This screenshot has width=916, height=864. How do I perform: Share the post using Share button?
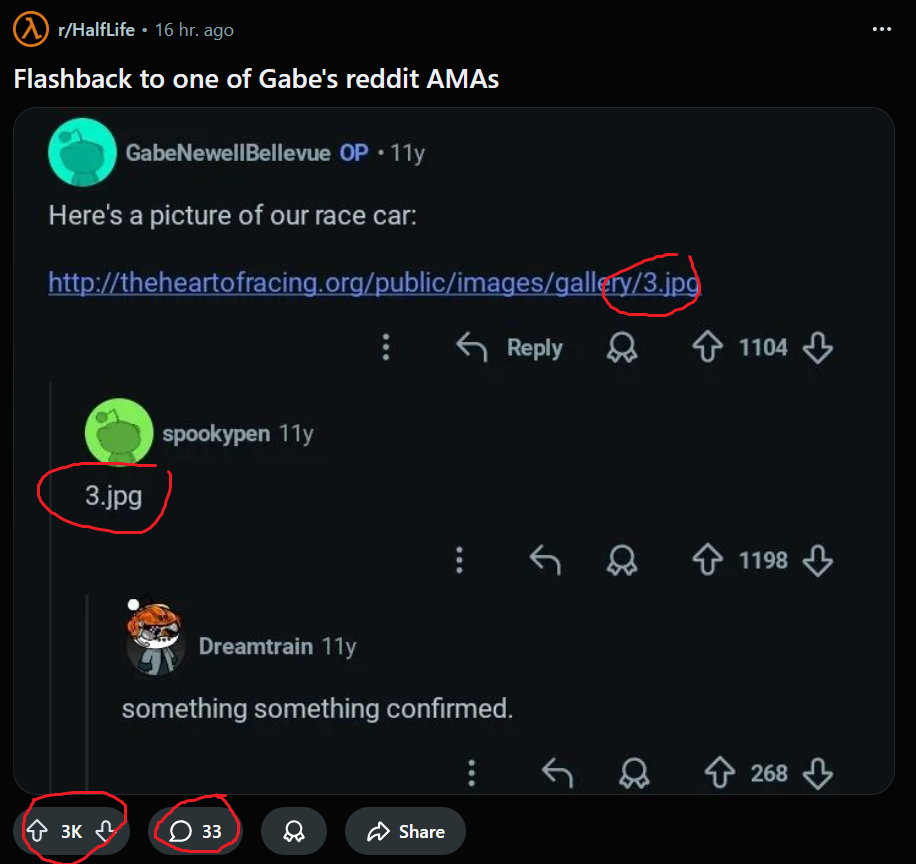[405, 831]
